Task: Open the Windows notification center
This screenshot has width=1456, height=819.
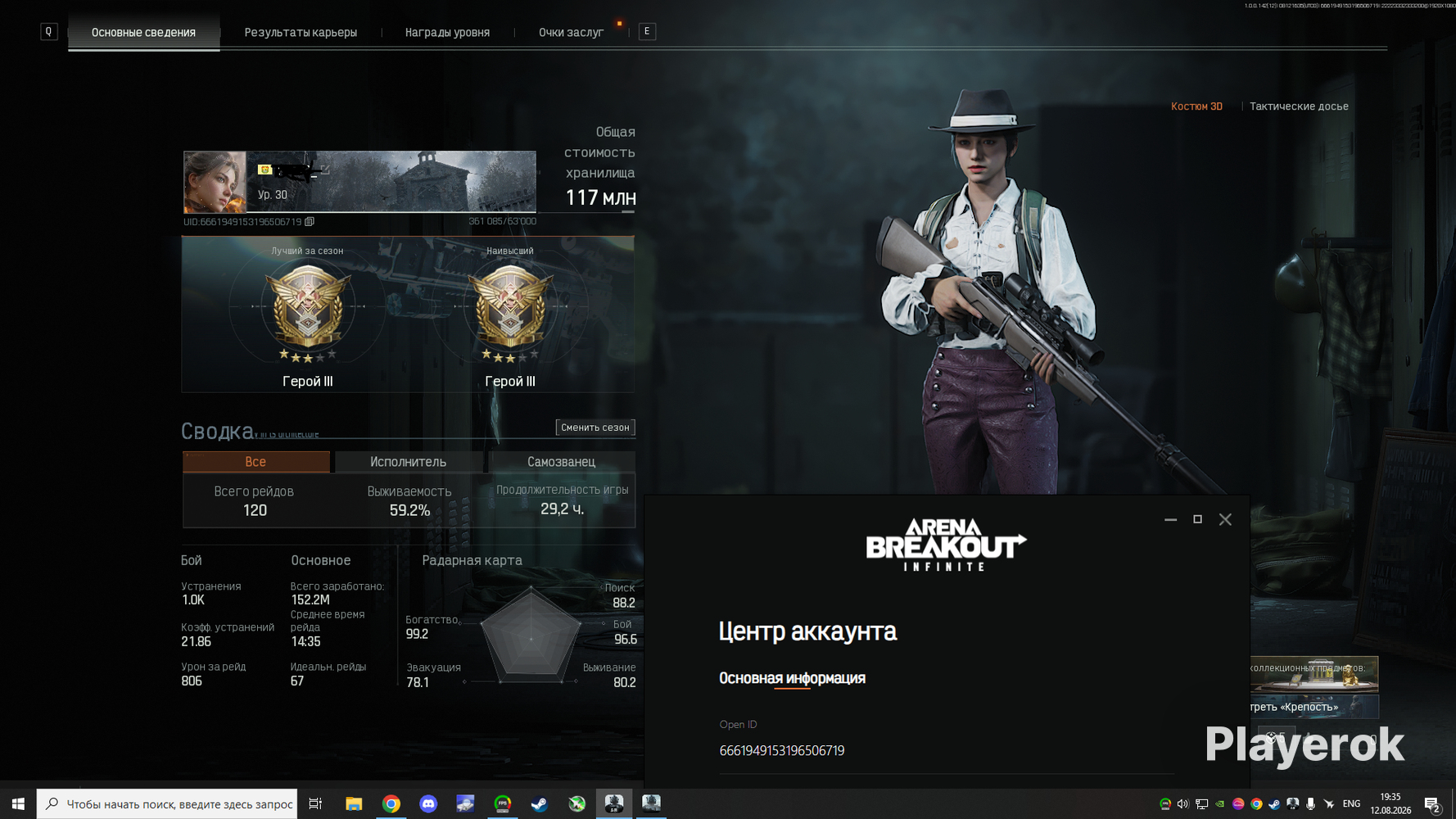Action: point(1432,804)
